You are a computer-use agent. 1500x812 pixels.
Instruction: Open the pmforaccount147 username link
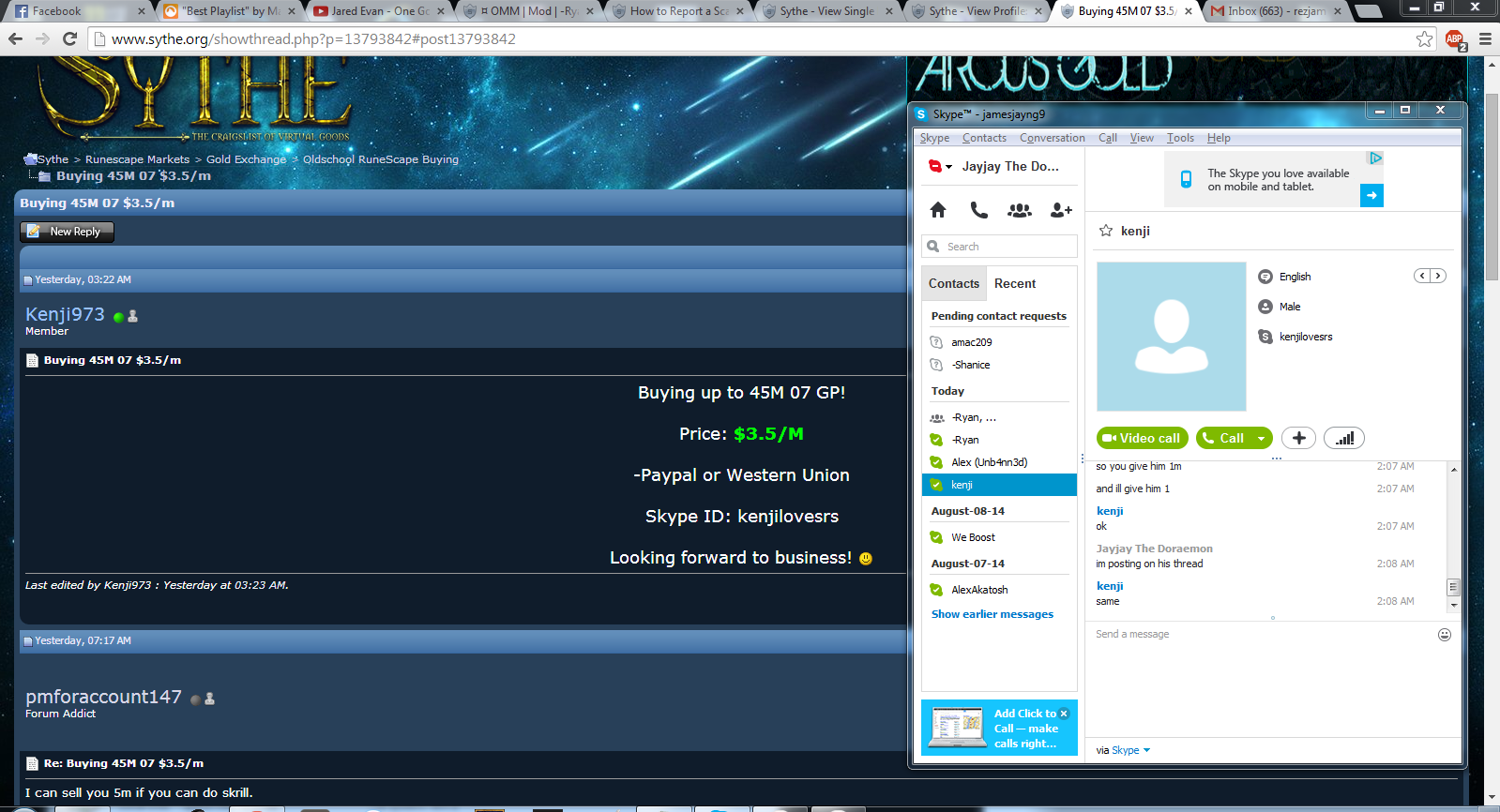click(x=103, y=697)
